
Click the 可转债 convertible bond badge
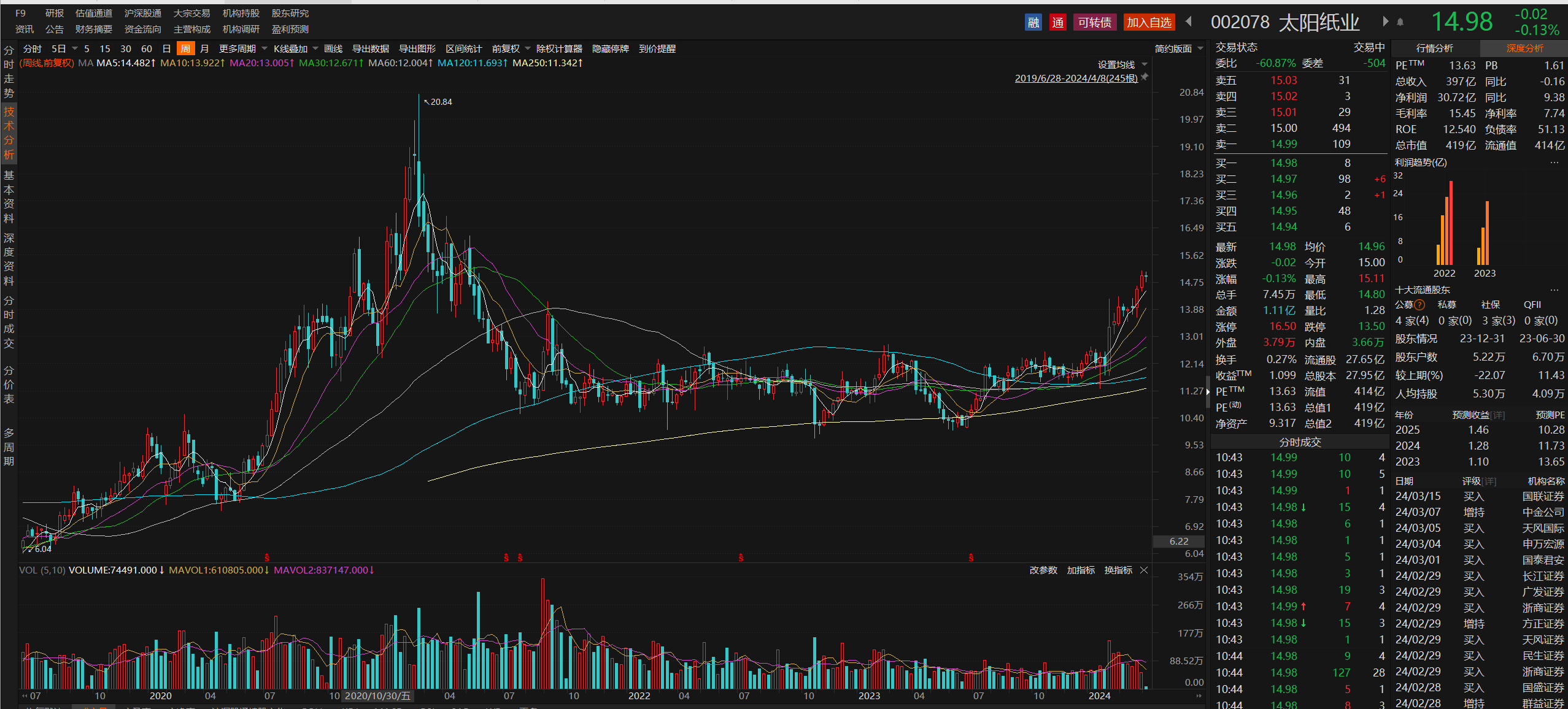1094,23
